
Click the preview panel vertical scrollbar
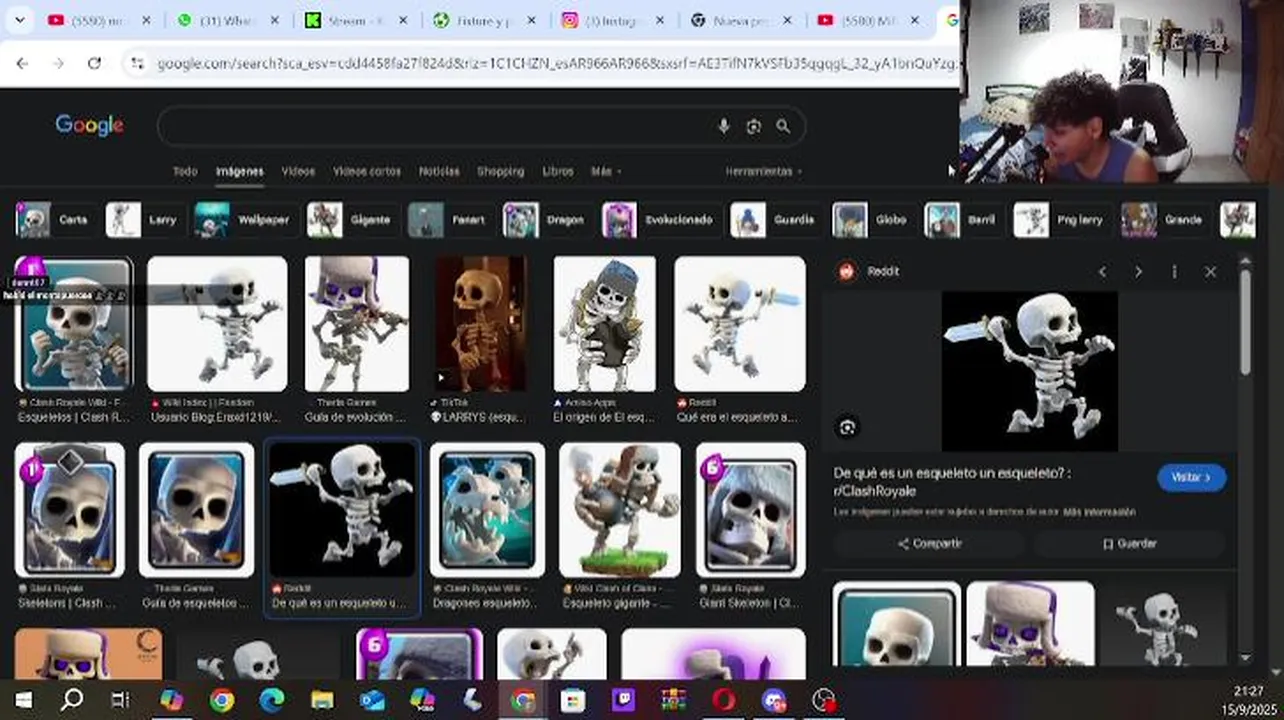click(x=1245, y=322)
